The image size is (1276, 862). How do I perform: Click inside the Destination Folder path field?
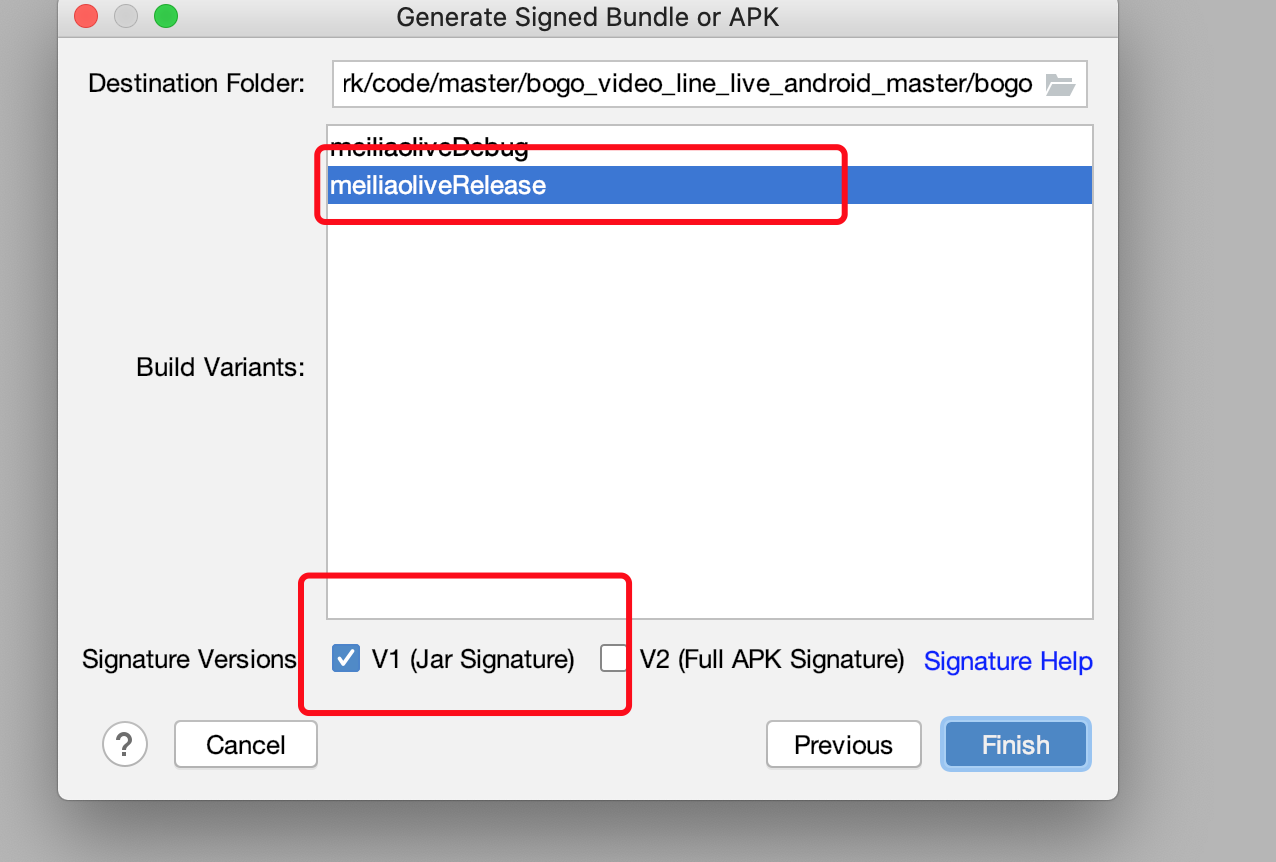686,84
